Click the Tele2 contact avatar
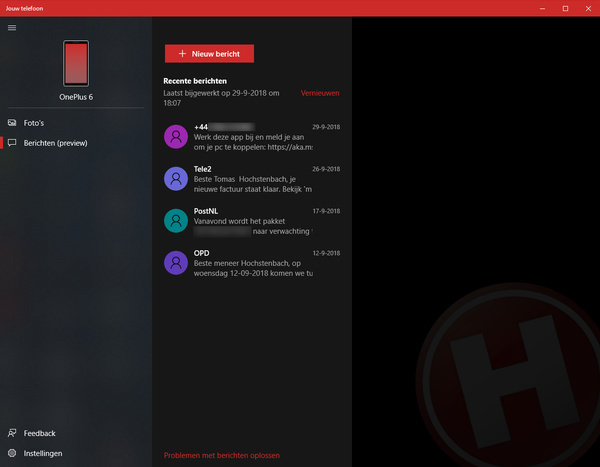This screenshot has height=467, width=600. tap(176, 178)
